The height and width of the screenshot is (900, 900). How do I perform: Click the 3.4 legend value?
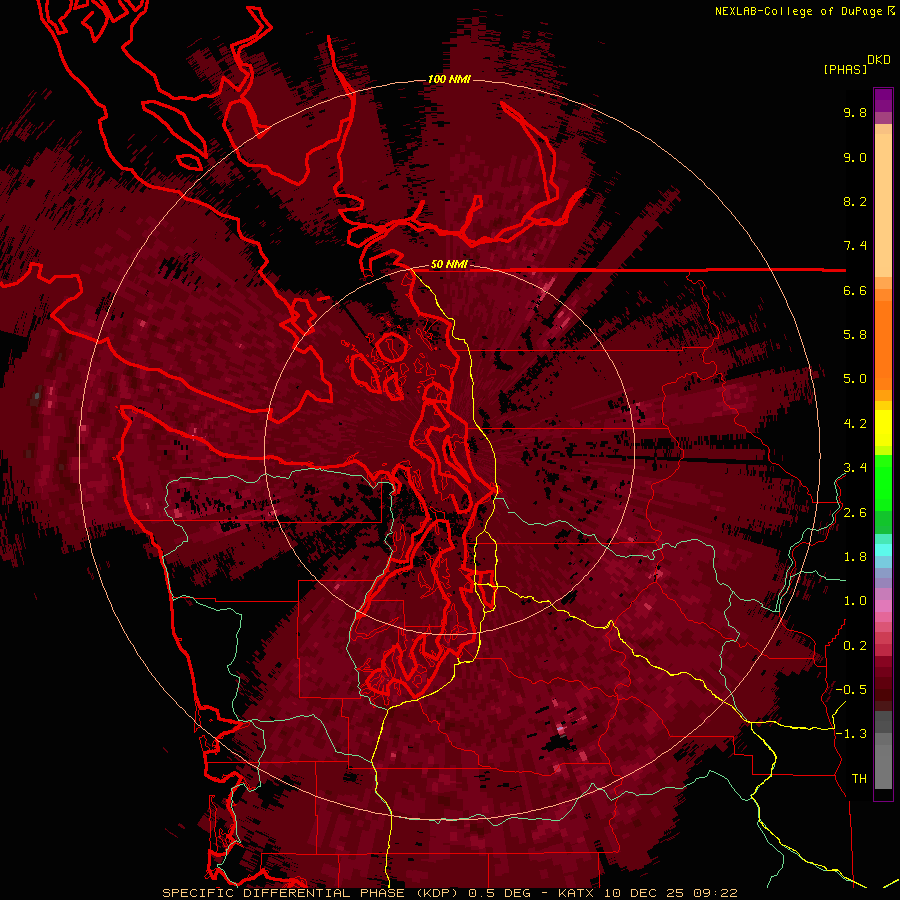click(855, 468)
